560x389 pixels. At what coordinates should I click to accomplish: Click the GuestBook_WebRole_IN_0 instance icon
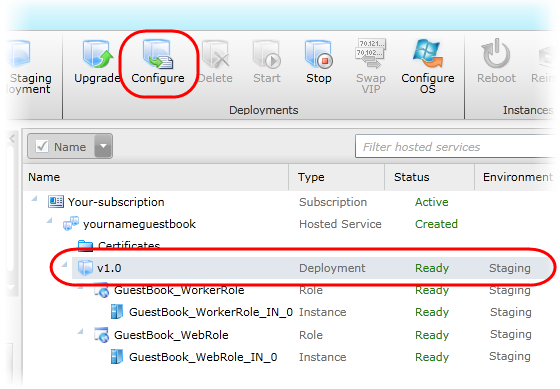click(x=117, y=357)
